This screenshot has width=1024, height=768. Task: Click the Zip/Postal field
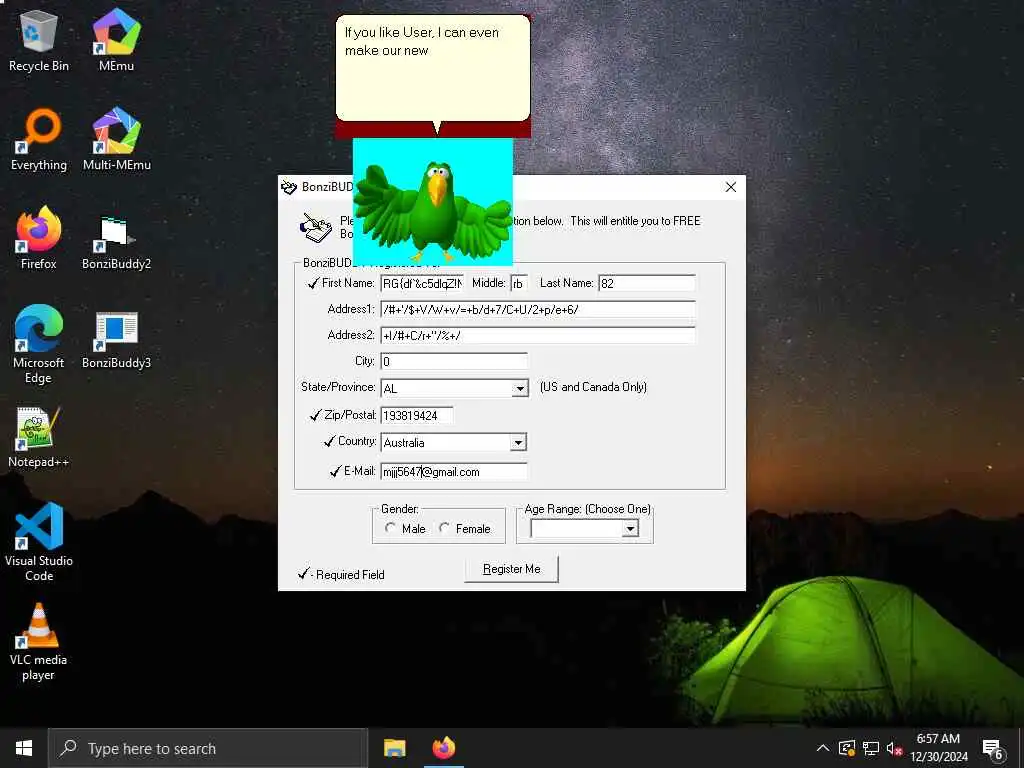417,415
